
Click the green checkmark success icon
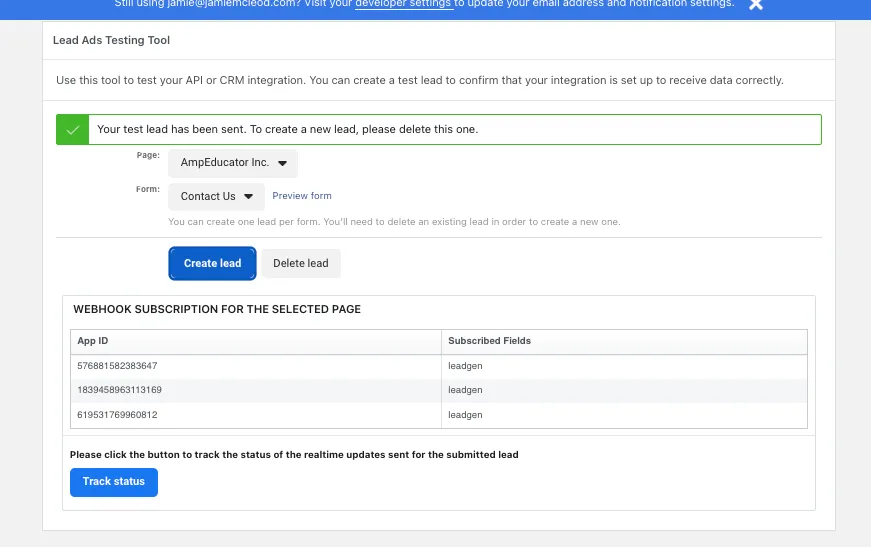(x=73, y=129)
